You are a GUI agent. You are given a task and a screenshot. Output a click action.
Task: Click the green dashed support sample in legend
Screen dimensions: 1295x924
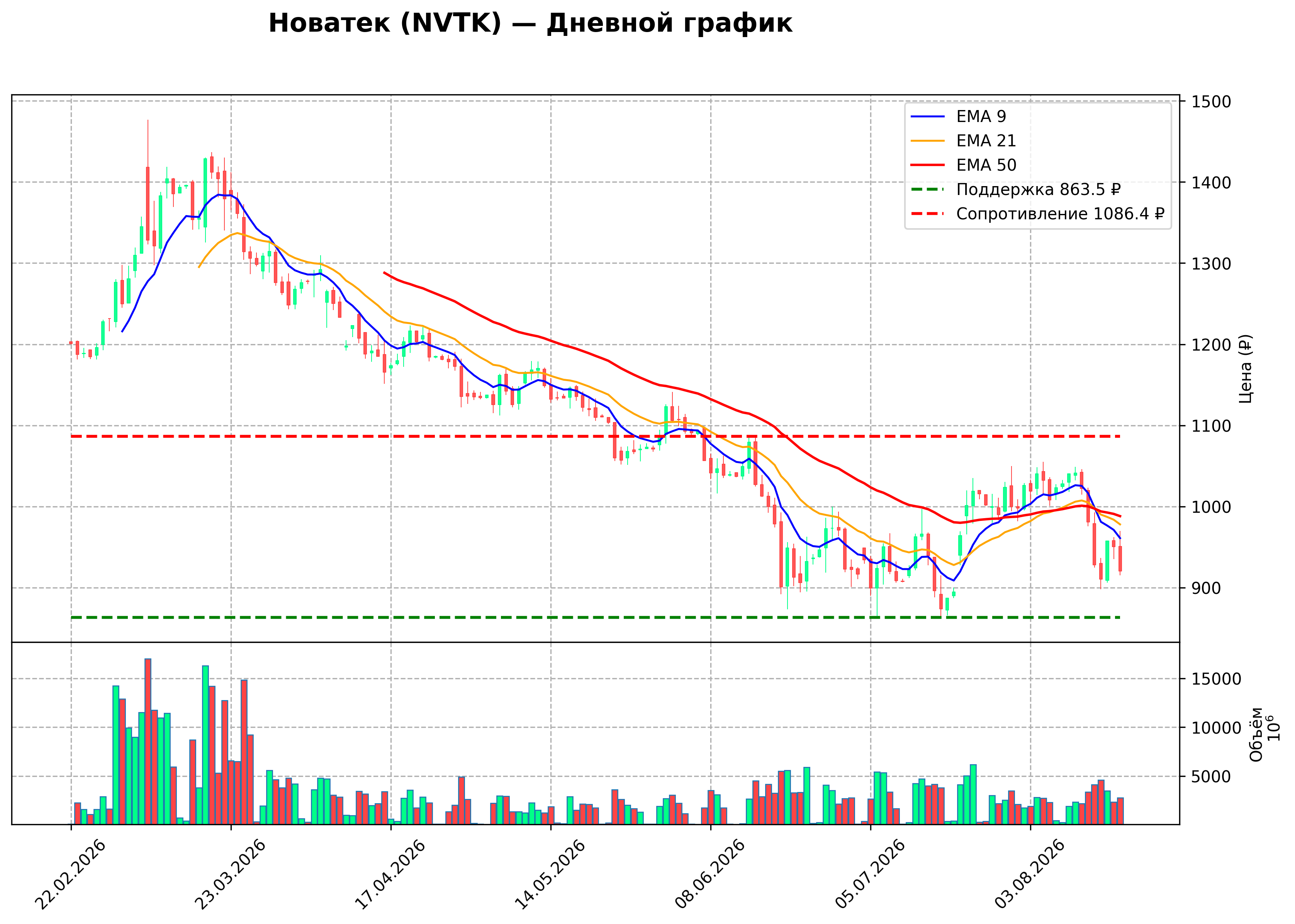coord(928,190)
